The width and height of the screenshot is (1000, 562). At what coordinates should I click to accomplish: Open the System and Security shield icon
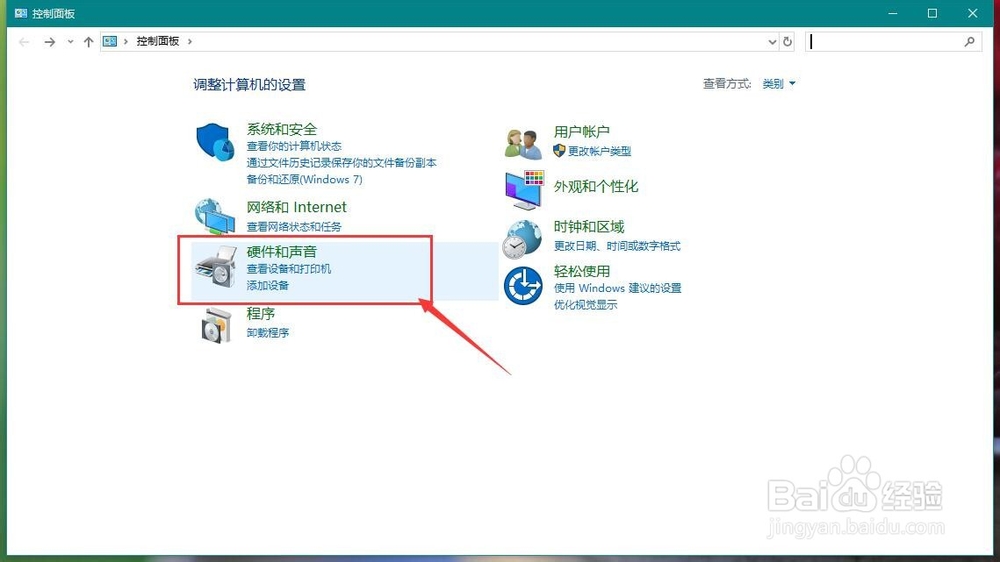tap(215, 142)
